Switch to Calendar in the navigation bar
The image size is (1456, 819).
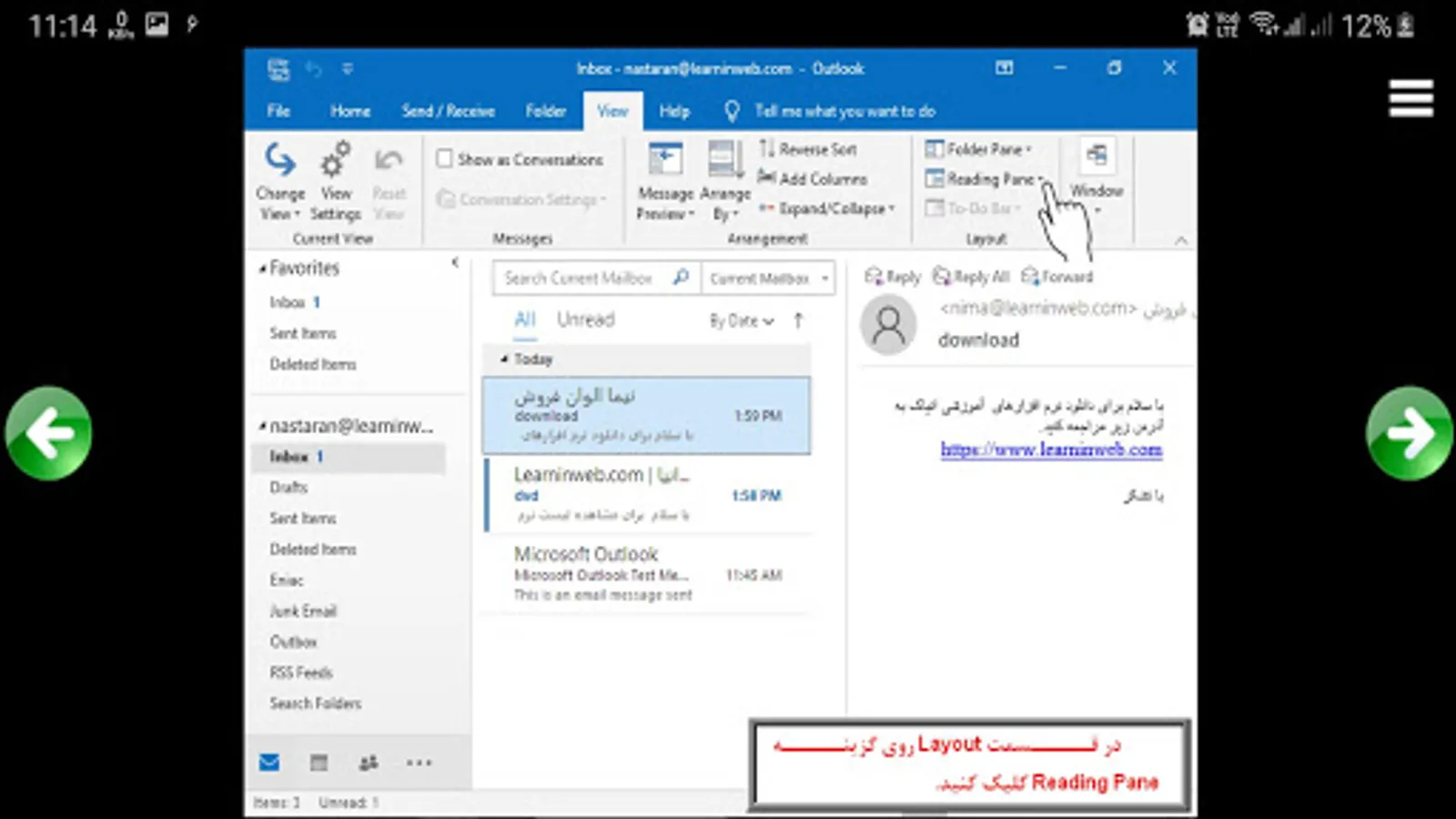[x=318, y=763]
